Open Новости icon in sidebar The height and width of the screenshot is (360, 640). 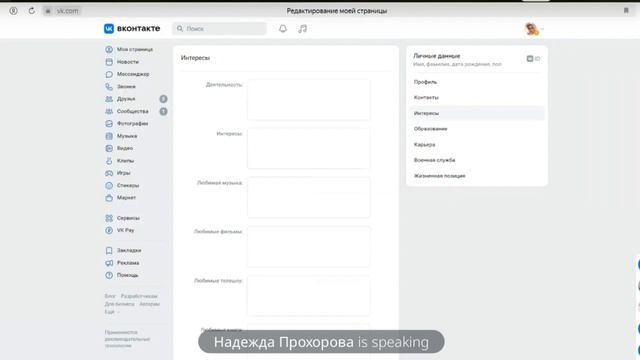point(109,62)
